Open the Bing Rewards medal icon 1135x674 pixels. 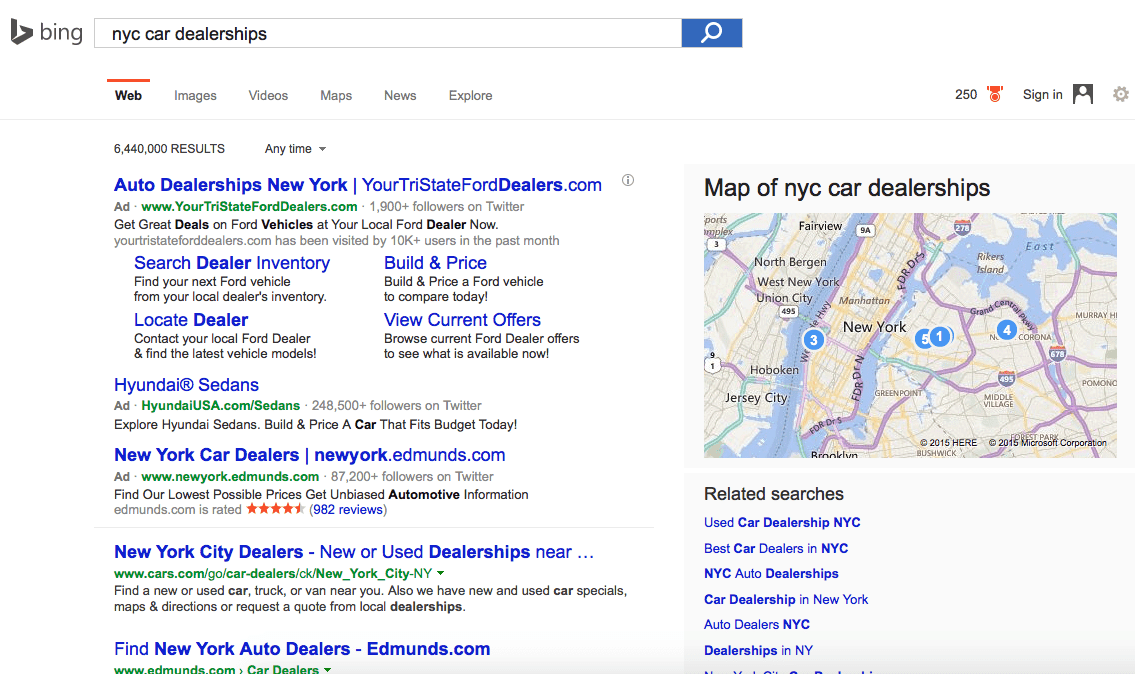995,94
